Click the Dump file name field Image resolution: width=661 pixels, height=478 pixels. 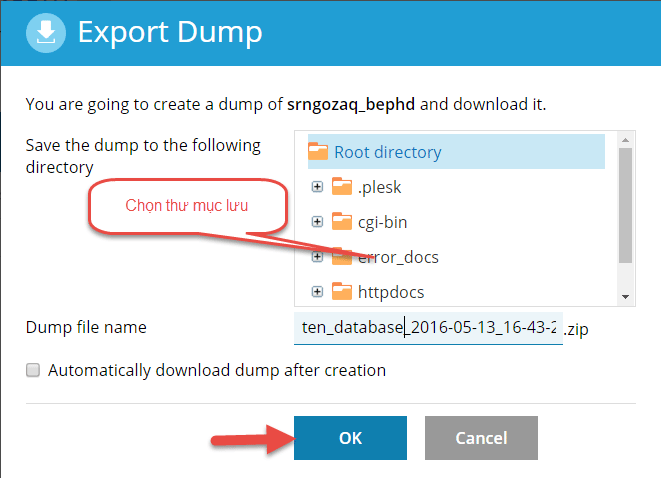click(428, 327)
